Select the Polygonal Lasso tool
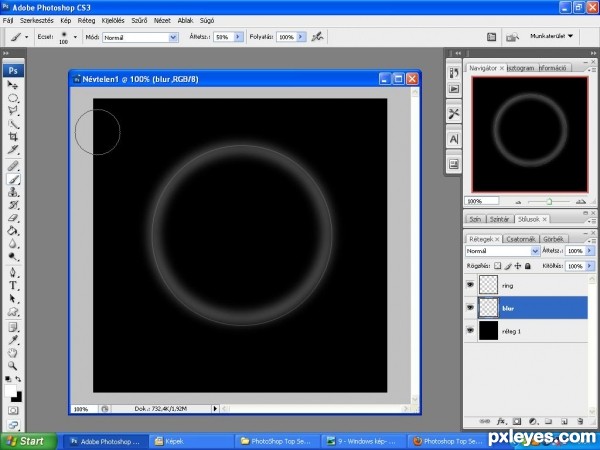Image resolution: width=600 pixels, height=450 pixels. [13, 111]
